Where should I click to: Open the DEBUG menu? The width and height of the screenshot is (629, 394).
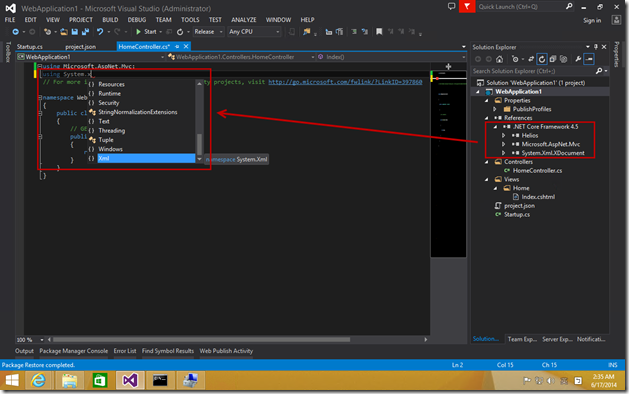click(x=137, y=20)
